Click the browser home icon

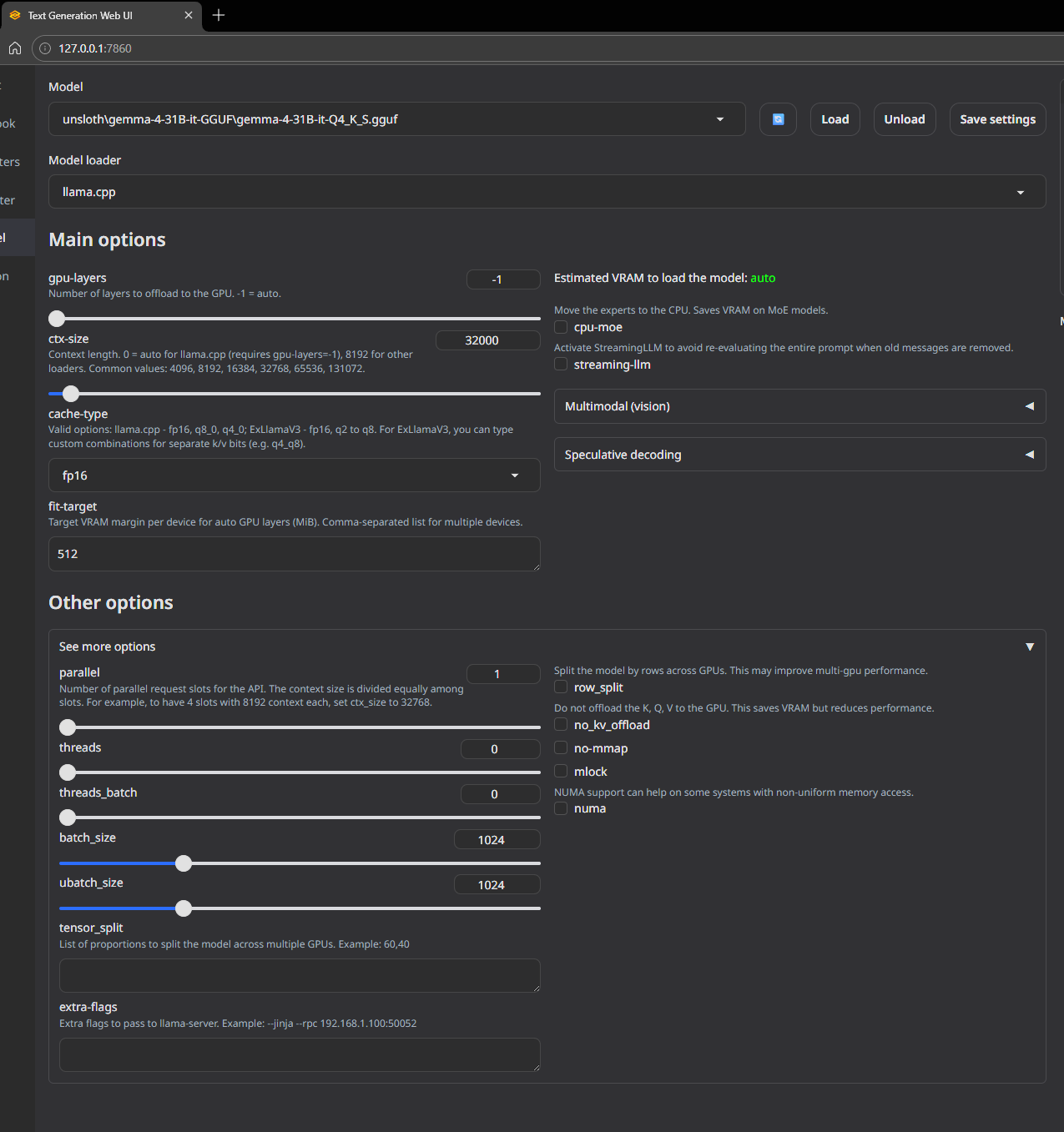coord(15,48)
